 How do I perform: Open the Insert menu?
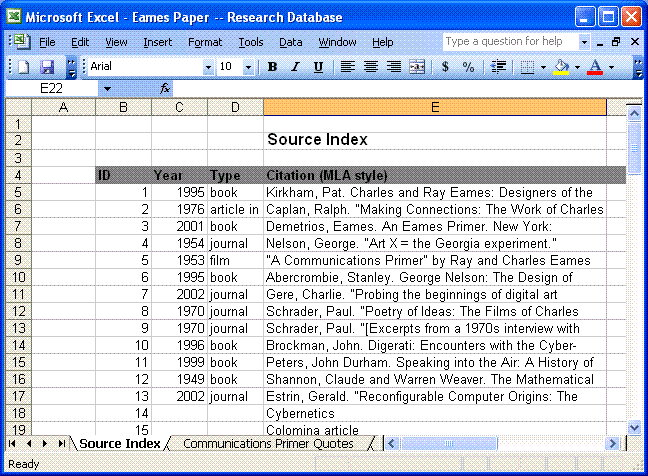[x=157, y=42]
